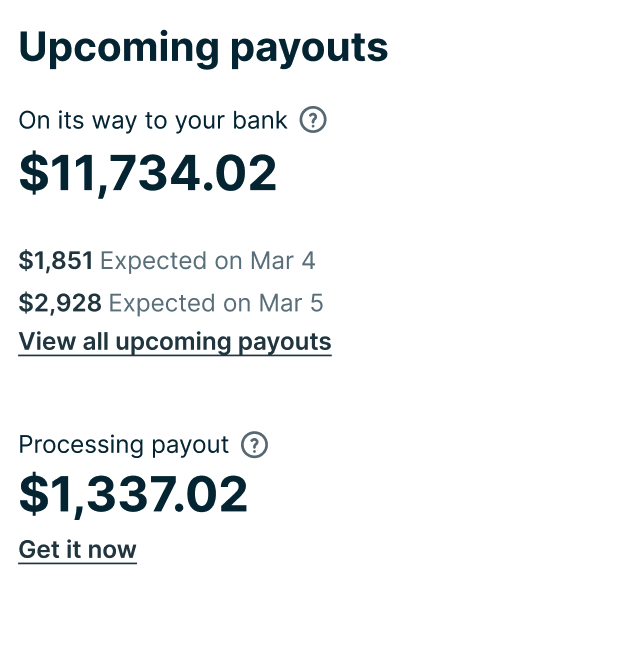Select the $1,337.02 processing amount
Image resolution: width=628 pixels, height=662 pixels.
point(133,496)
